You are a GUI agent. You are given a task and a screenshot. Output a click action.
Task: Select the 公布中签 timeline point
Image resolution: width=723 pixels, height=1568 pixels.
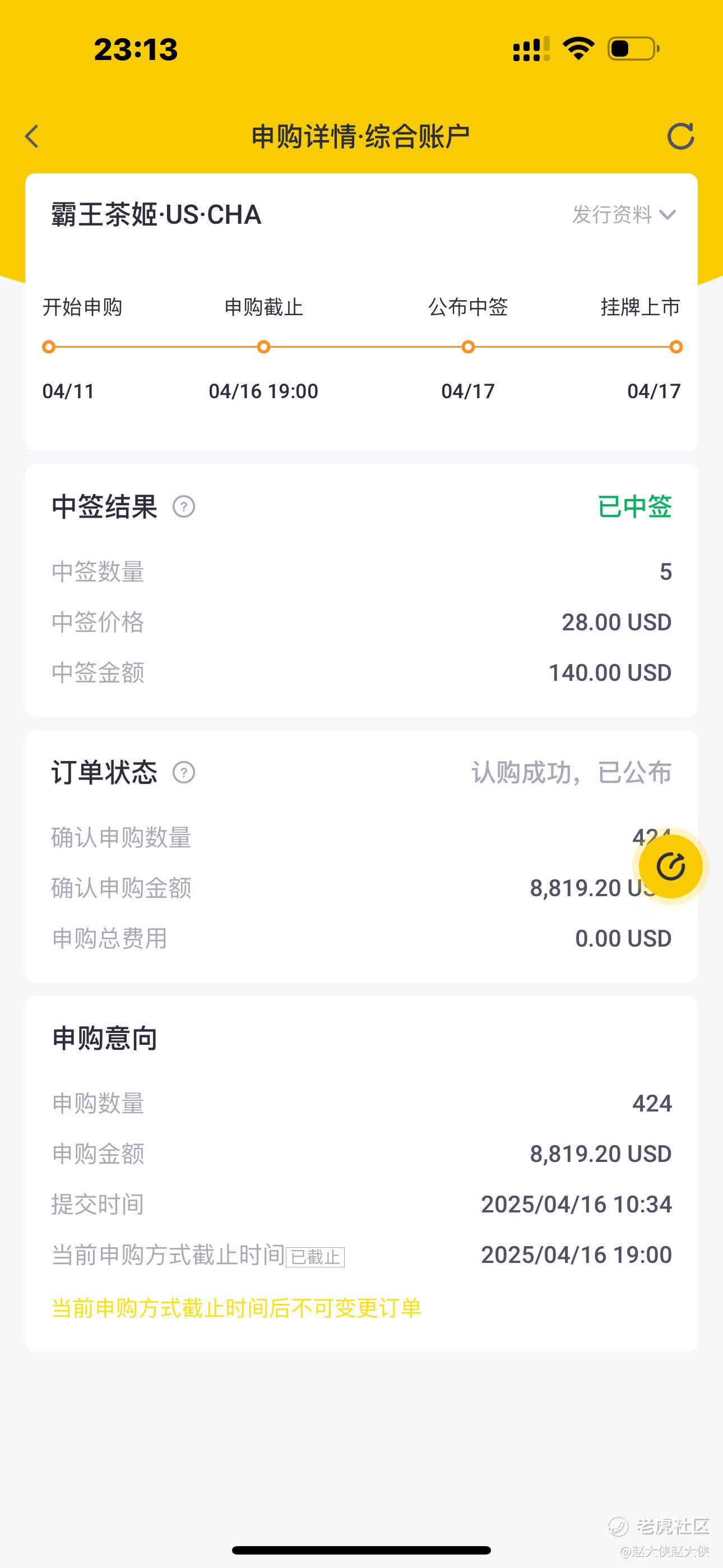pos(468,347)
